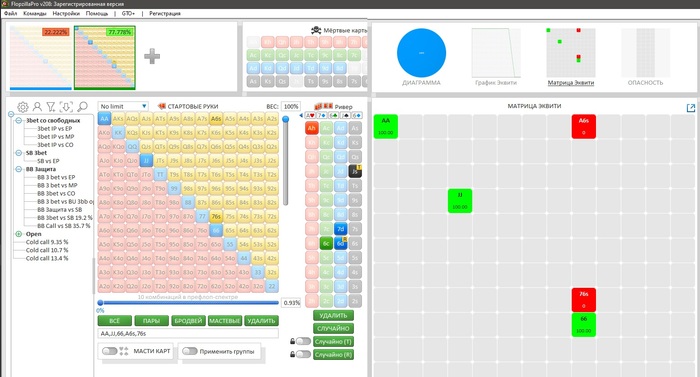Click the ПАРЫ button
700x377 pixels.
(x=151, y=321)
